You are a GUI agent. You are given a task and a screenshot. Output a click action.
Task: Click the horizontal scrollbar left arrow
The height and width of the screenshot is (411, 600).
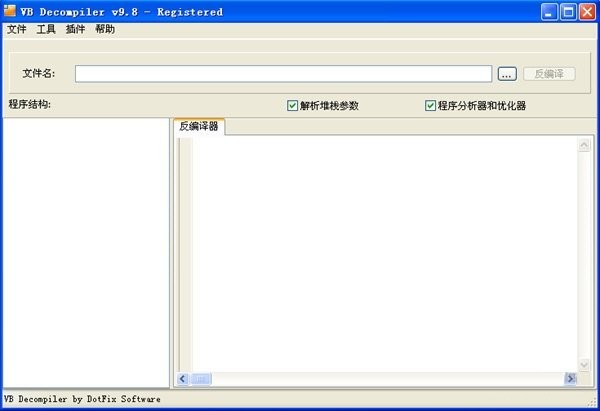[183, 379]
